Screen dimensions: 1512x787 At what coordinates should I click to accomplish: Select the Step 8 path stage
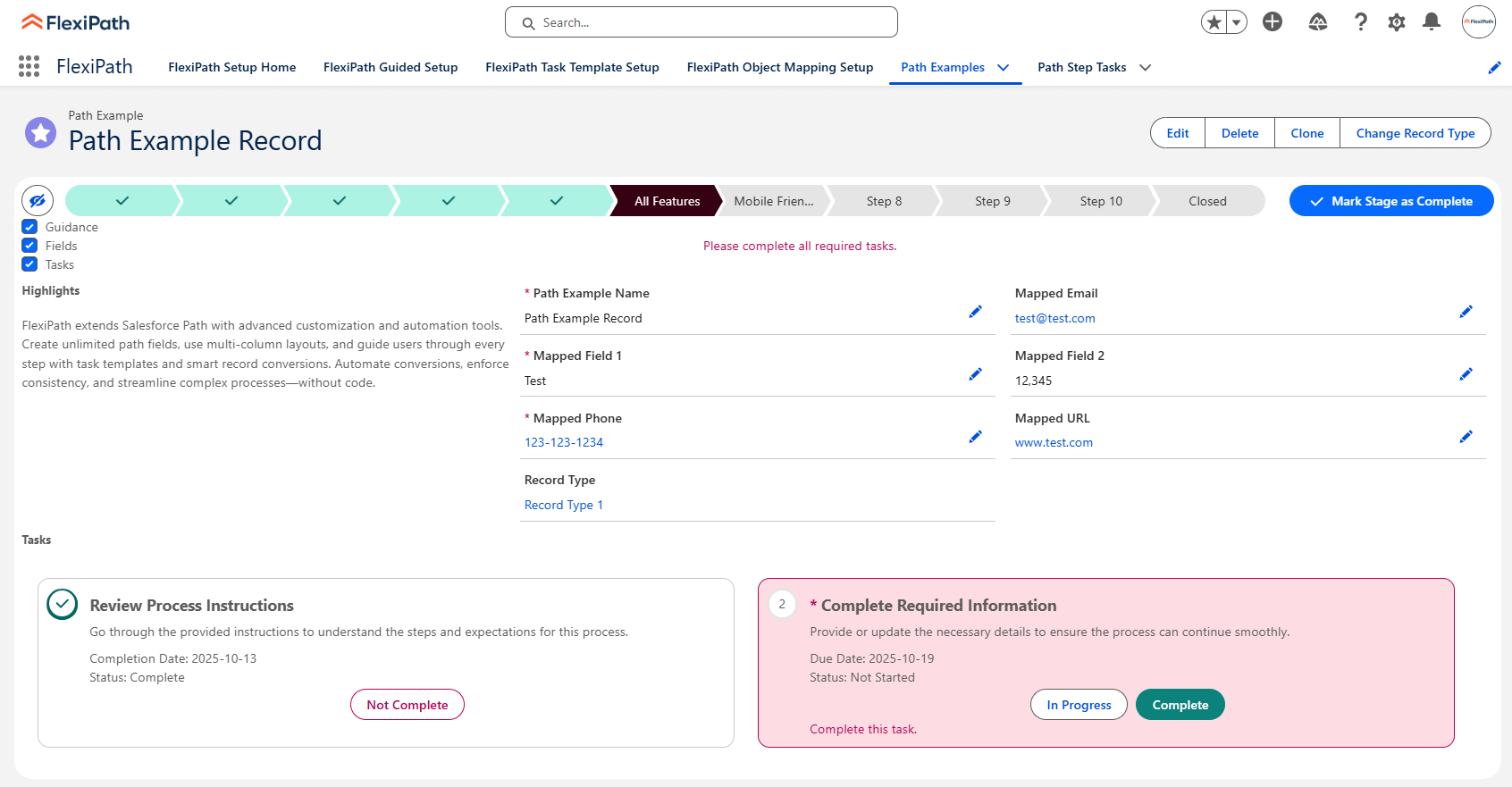884,201
